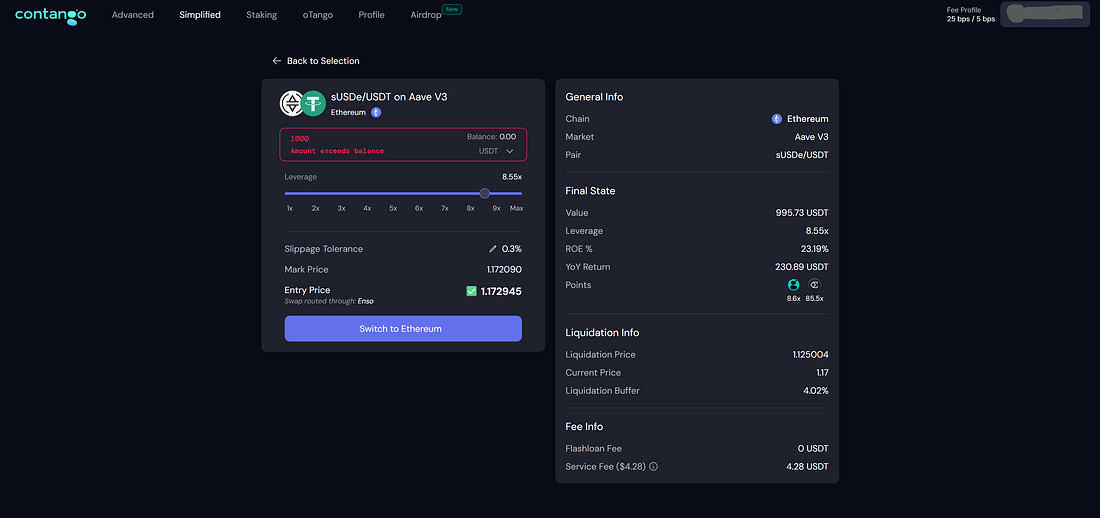Set leverage to 5x mark

[393, 208]
